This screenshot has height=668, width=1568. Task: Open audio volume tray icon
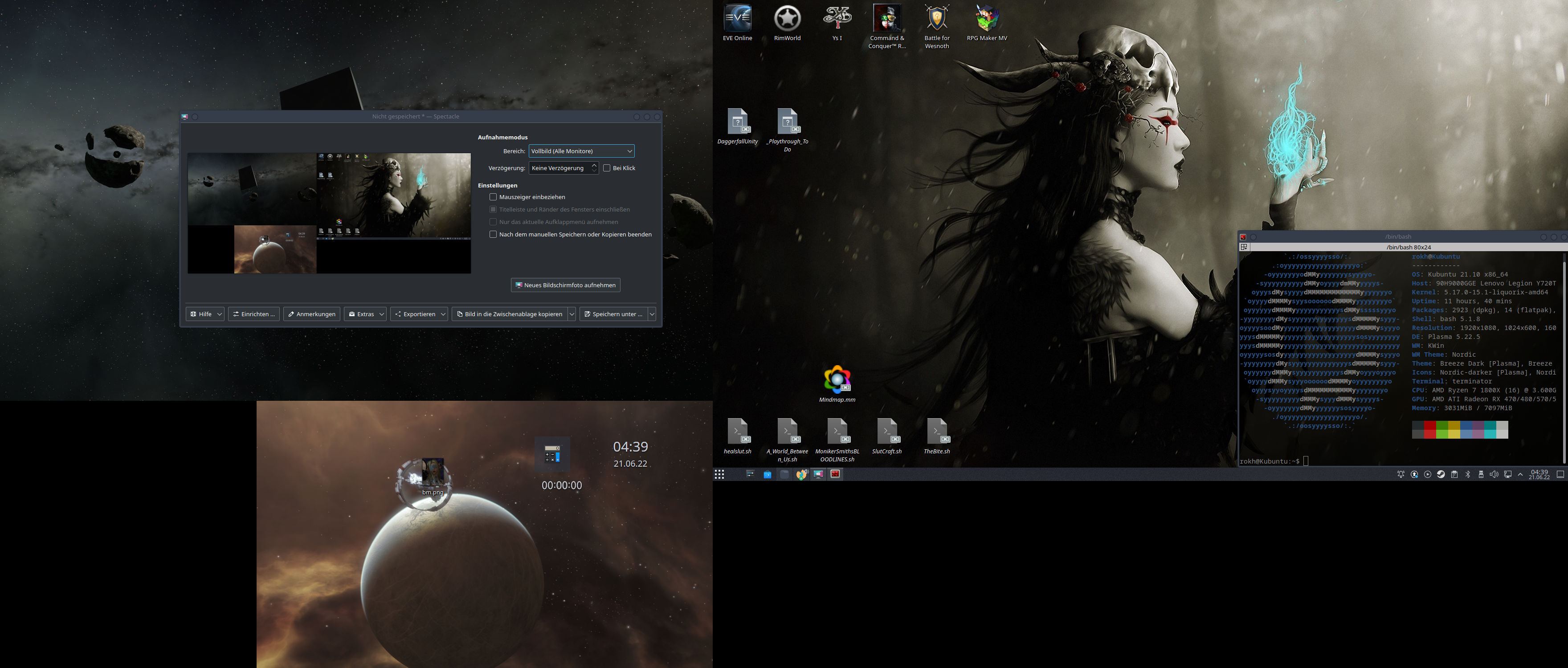click(x=1494, y=475)
